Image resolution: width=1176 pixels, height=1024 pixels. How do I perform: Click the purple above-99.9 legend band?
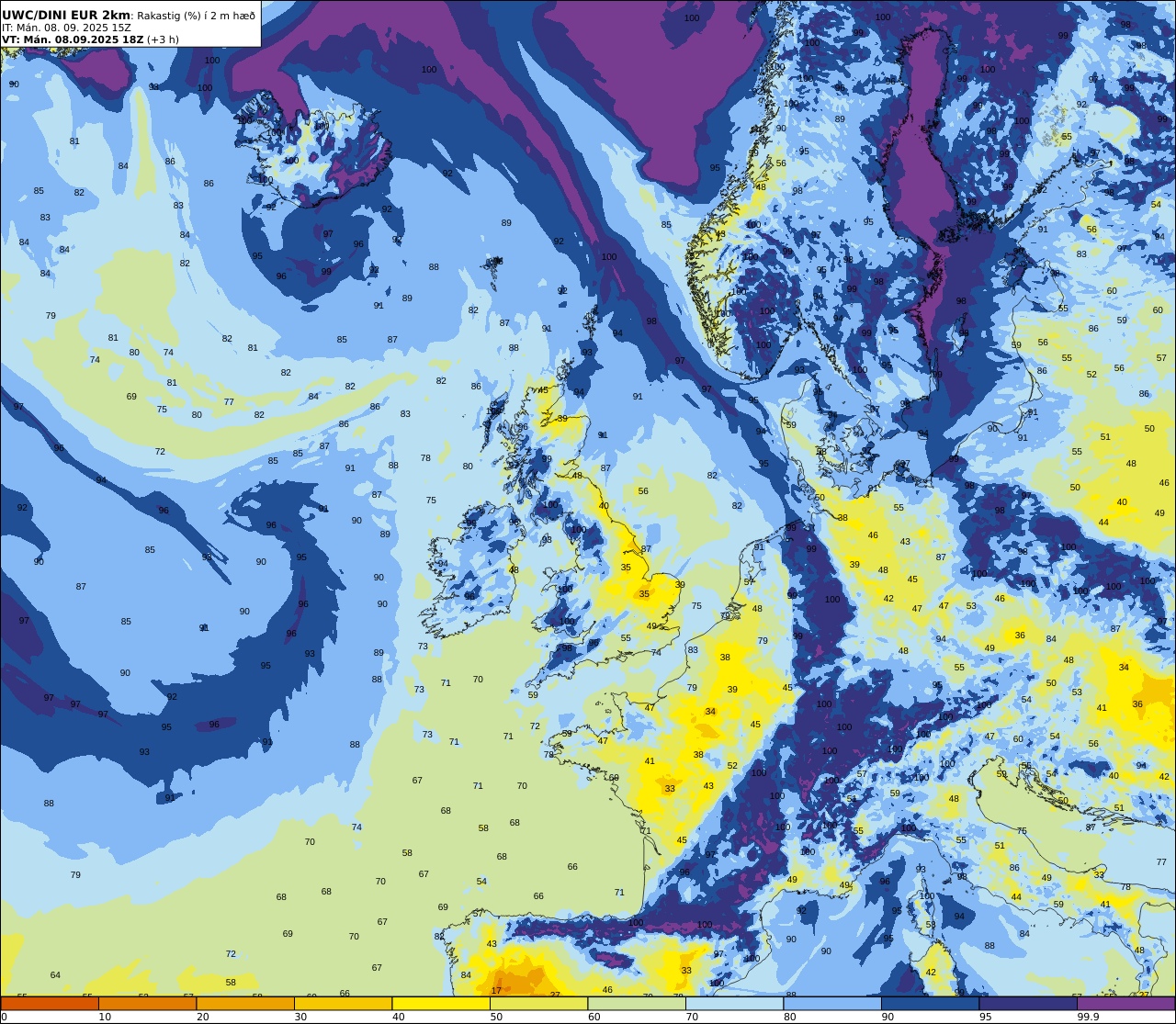1125,1003
